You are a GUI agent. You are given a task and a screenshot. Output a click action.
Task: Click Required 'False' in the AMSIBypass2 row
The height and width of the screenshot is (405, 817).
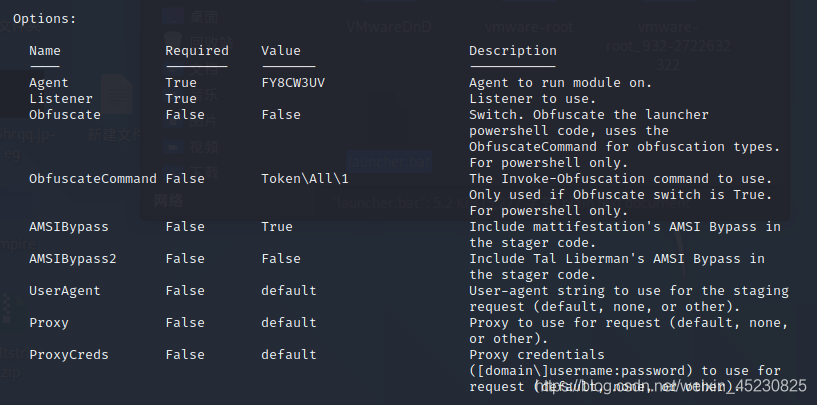point(185,259)
